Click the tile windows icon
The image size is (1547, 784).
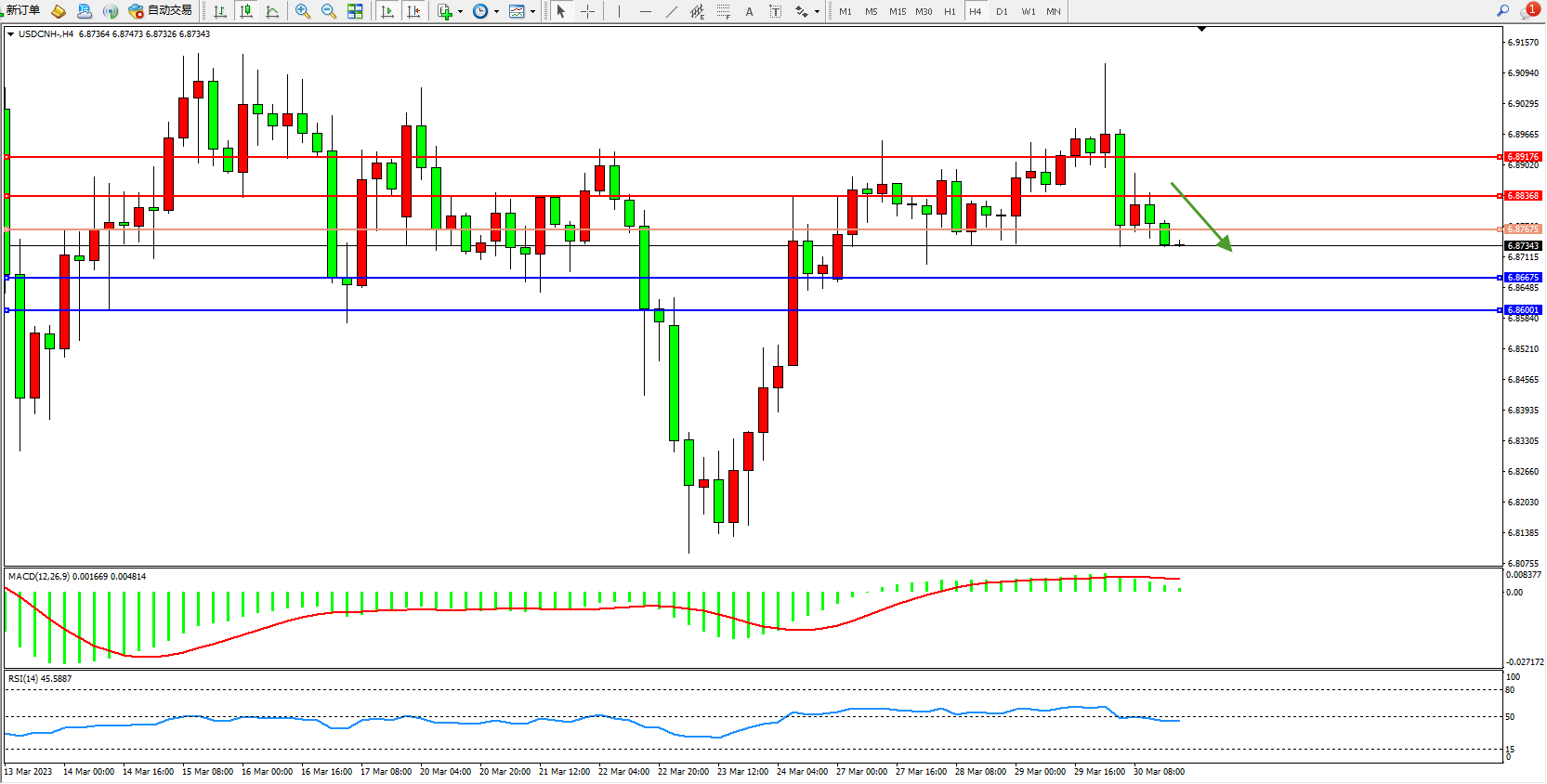(355, 11)
